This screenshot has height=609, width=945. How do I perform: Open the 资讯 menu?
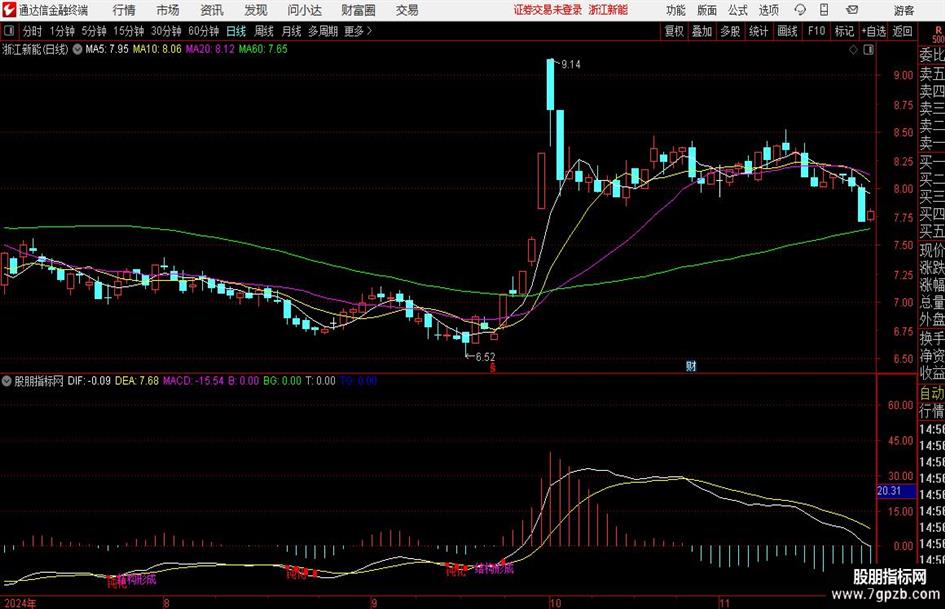point(212,10)
